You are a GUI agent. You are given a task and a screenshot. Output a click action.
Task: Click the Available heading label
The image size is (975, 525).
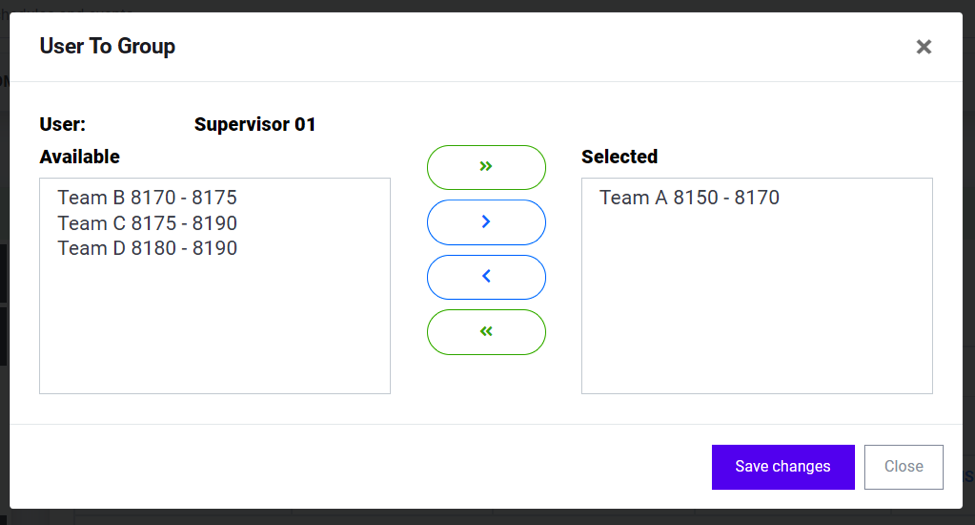tap(80, 157)
